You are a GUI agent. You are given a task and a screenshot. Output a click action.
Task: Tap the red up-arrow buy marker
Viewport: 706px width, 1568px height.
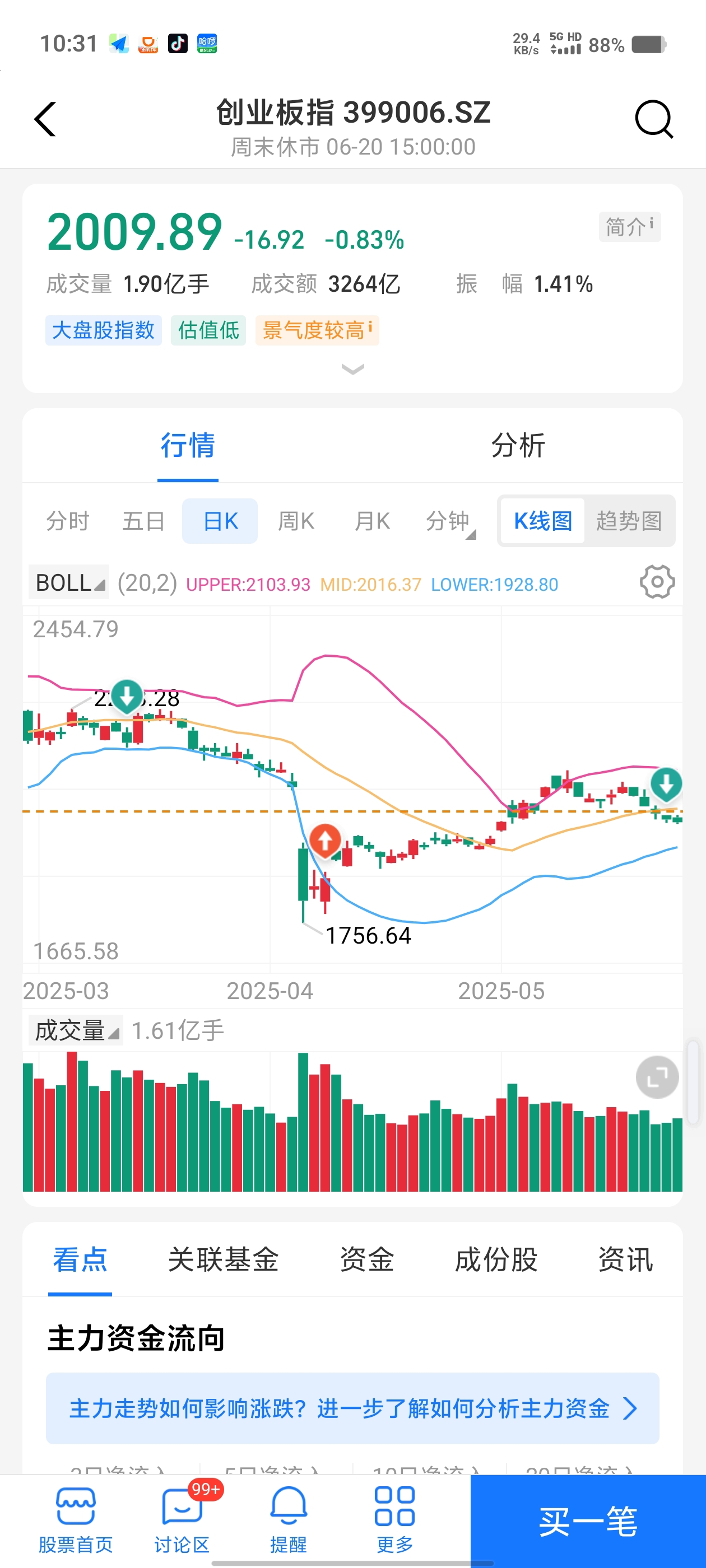(324, 841)
